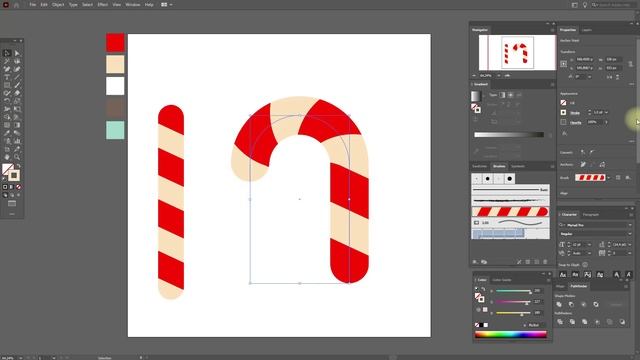Open font style Regular dropdown
This screenshot has height=360, width=640.
(630, 234)
